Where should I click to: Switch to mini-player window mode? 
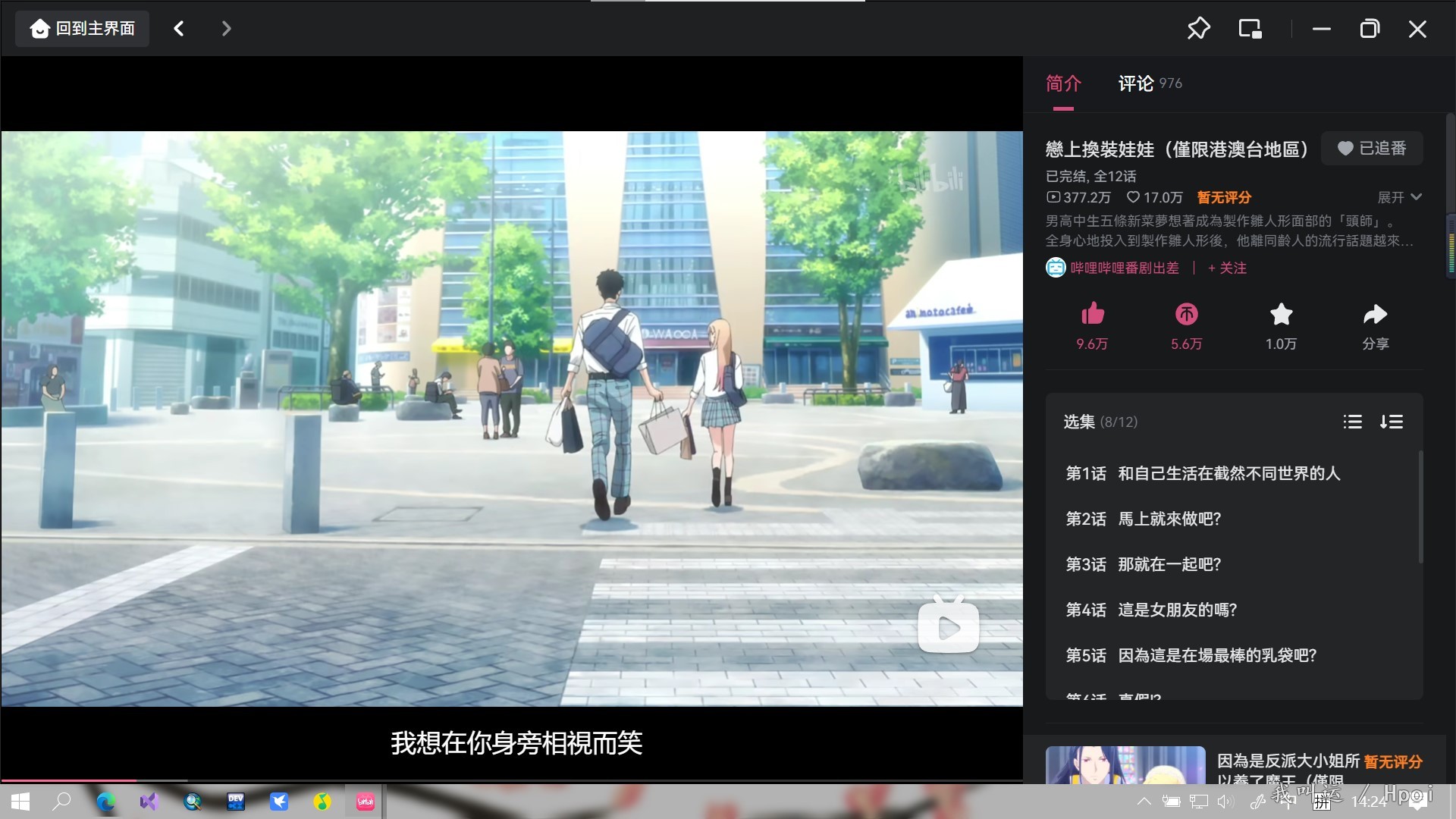click(x=1250, y=29)
